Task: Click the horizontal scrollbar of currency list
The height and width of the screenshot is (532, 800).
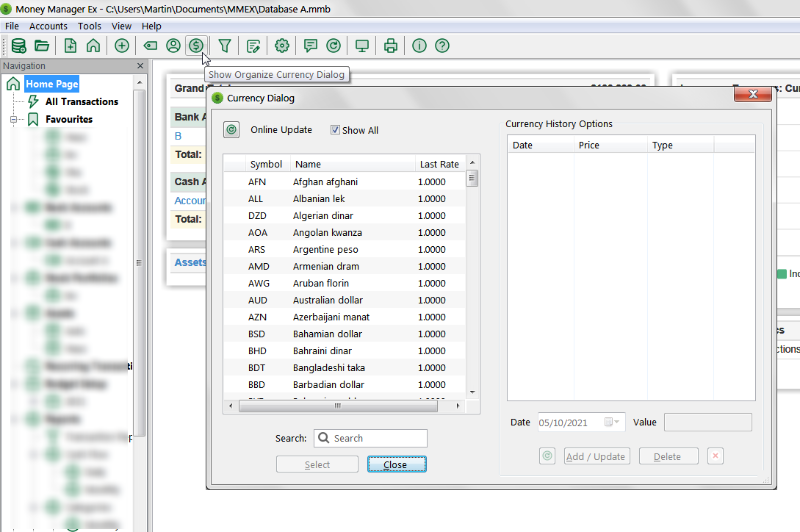Action: pos(340,406)
